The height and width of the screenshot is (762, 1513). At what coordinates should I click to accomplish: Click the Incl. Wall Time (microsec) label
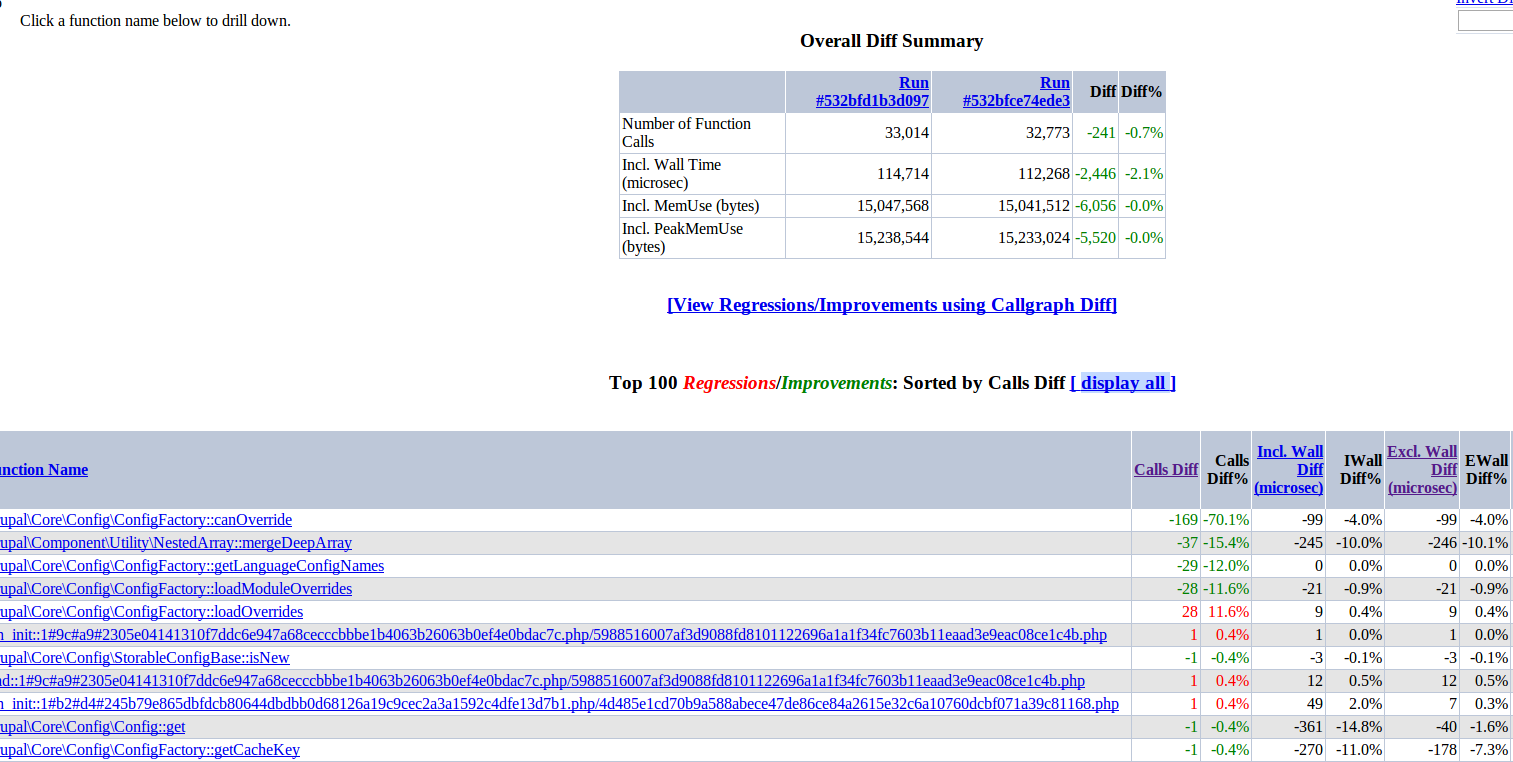click(x=671, y=174)
